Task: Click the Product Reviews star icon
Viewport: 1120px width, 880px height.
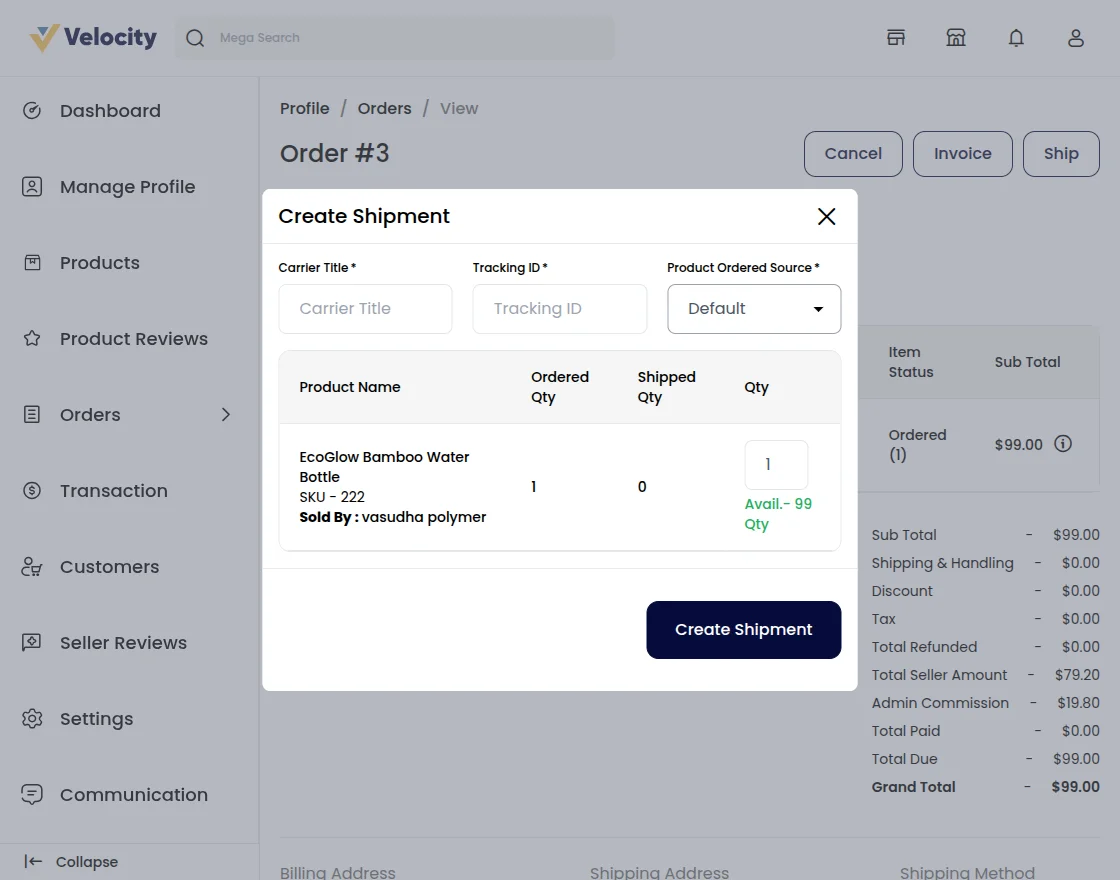Action: tap(32, 339)
